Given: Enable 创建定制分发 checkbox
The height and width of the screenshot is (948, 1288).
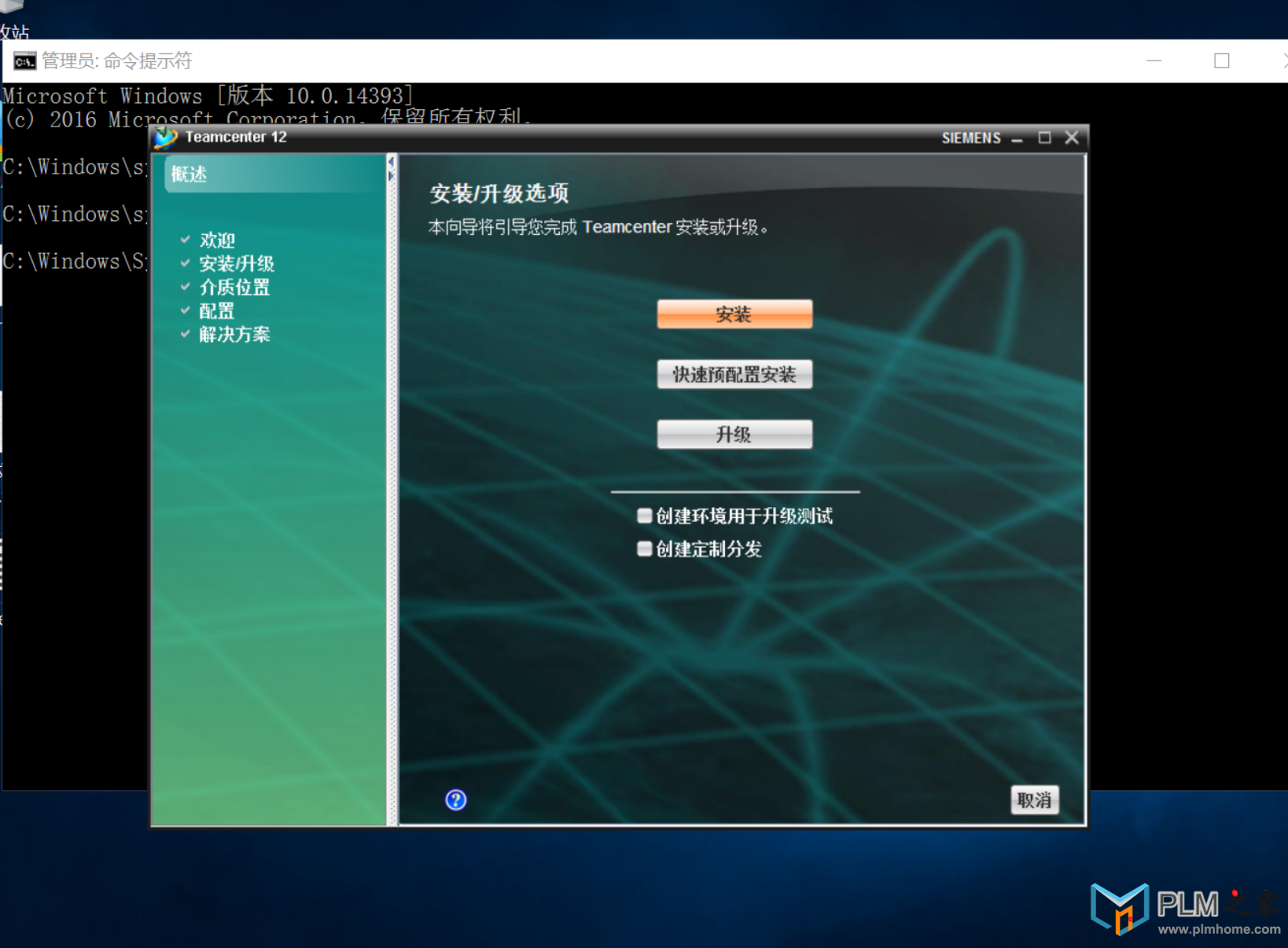Looking at the screenshot, I should coord(645,549).
